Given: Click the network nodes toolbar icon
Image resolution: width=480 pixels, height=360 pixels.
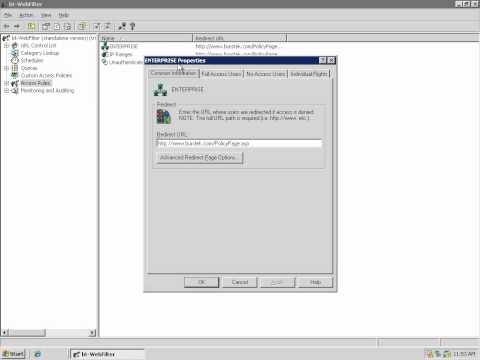Looking at the screenshot, I should (x=122, y=26).
